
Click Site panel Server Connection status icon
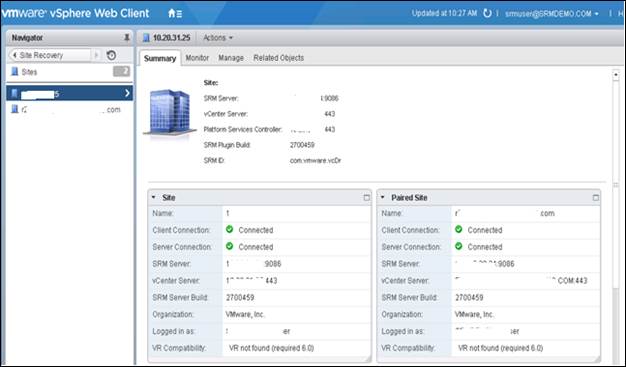point(230,246)
